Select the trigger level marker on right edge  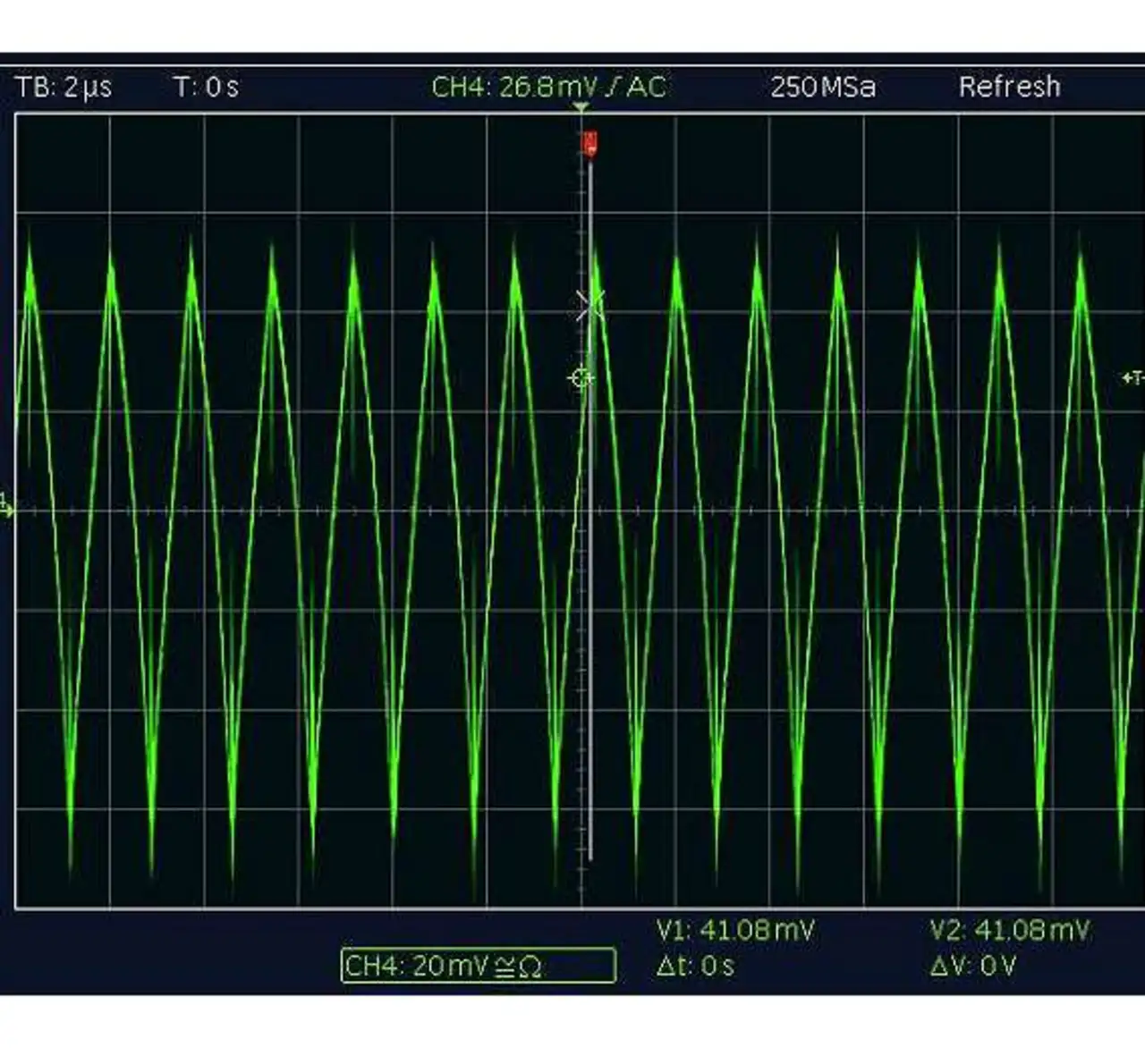pos(1132,378)
